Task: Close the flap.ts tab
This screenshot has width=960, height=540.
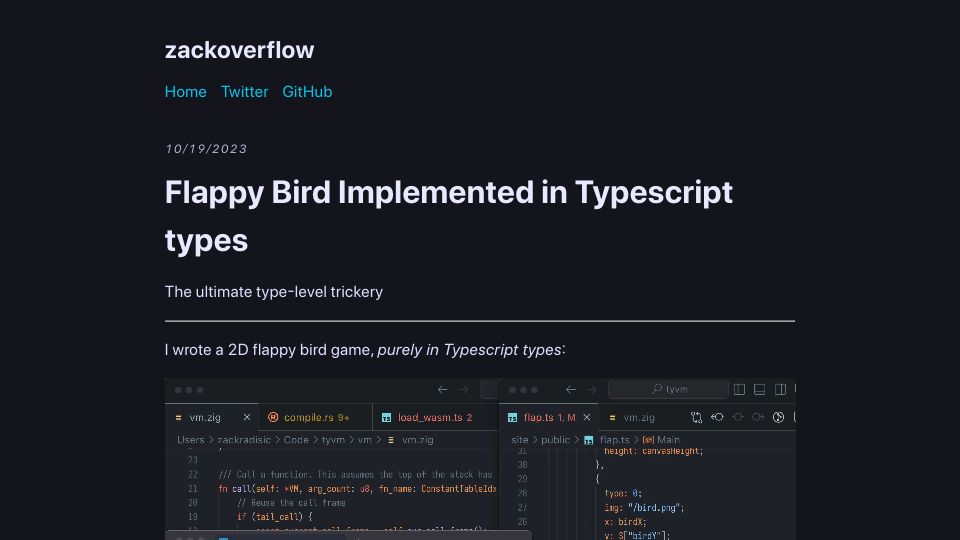Action: 587,418
